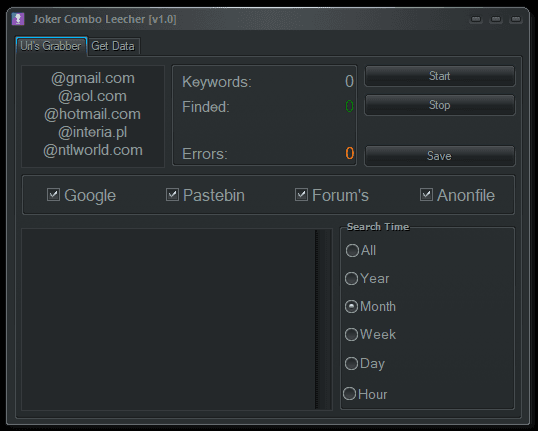This screenshot has height=431, width=538.
Task: Switch to the Get Data tab
Action: coord(113,46)
